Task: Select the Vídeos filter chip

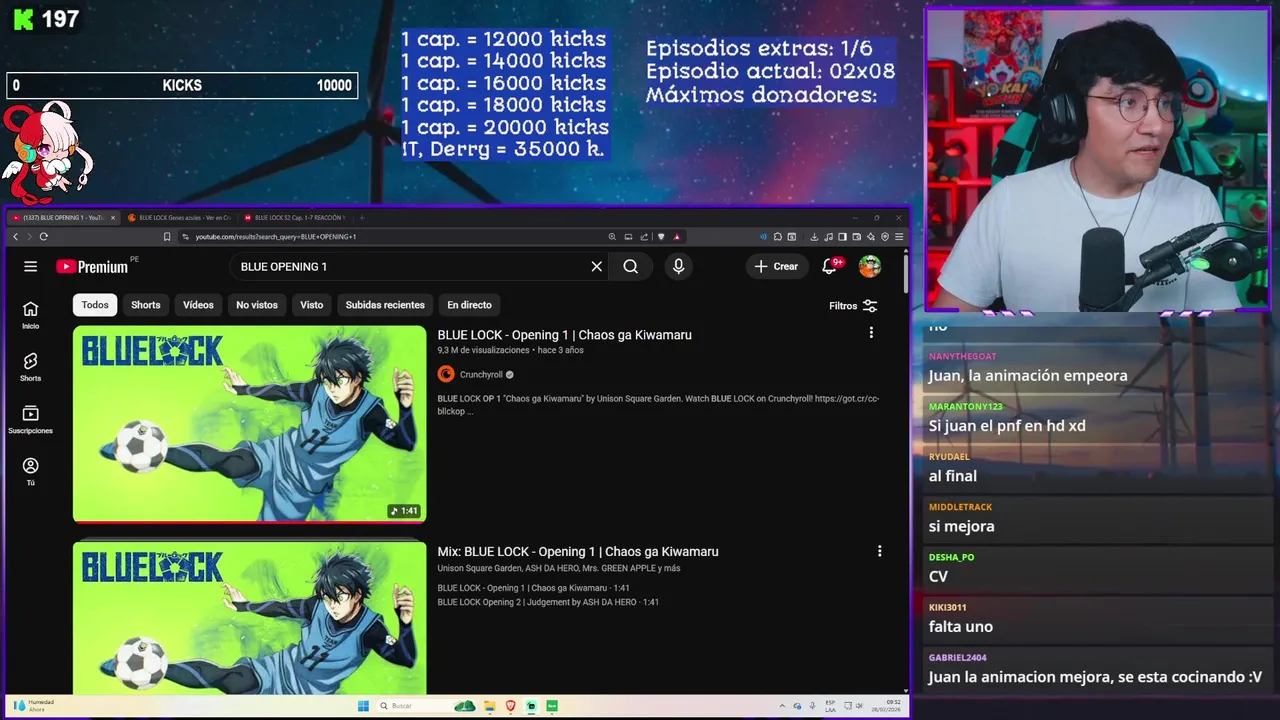Action: point(198,305)
